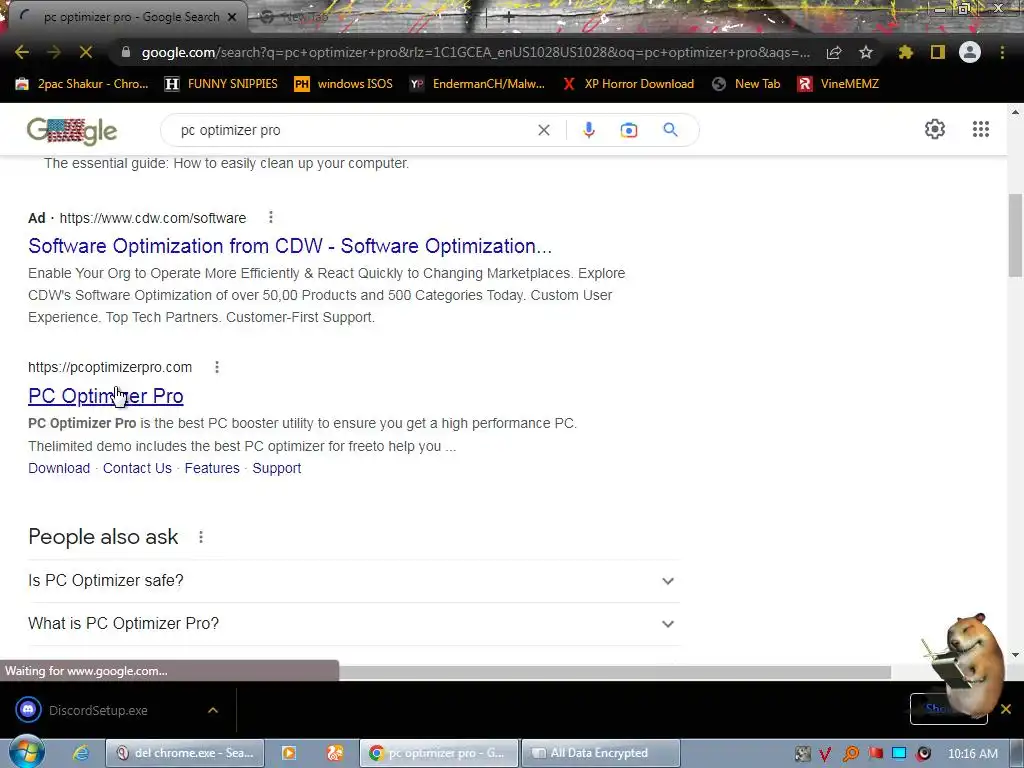Click the red V tray icon
Screen dimensions: 1024x768
pos(825,754)
